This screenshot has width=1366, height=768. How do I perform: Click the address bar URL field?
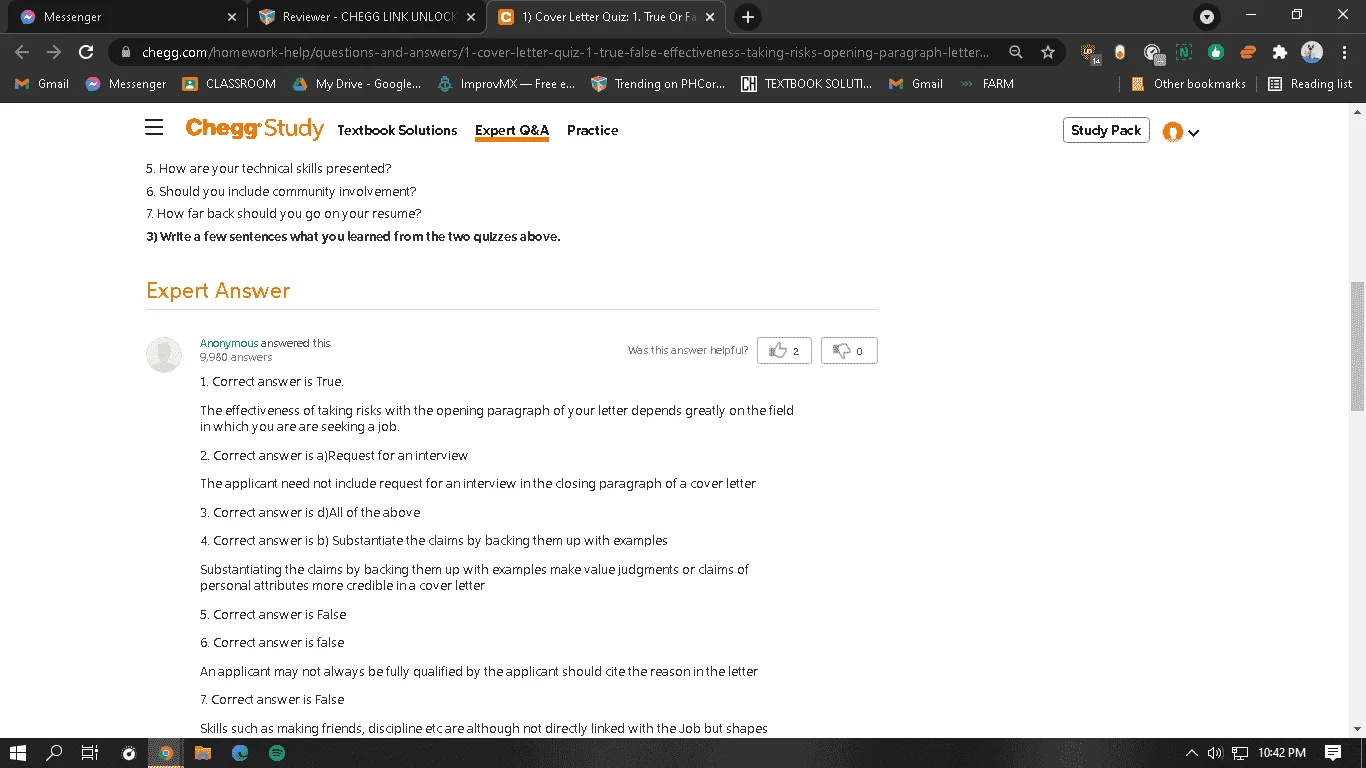coord(565,52)
